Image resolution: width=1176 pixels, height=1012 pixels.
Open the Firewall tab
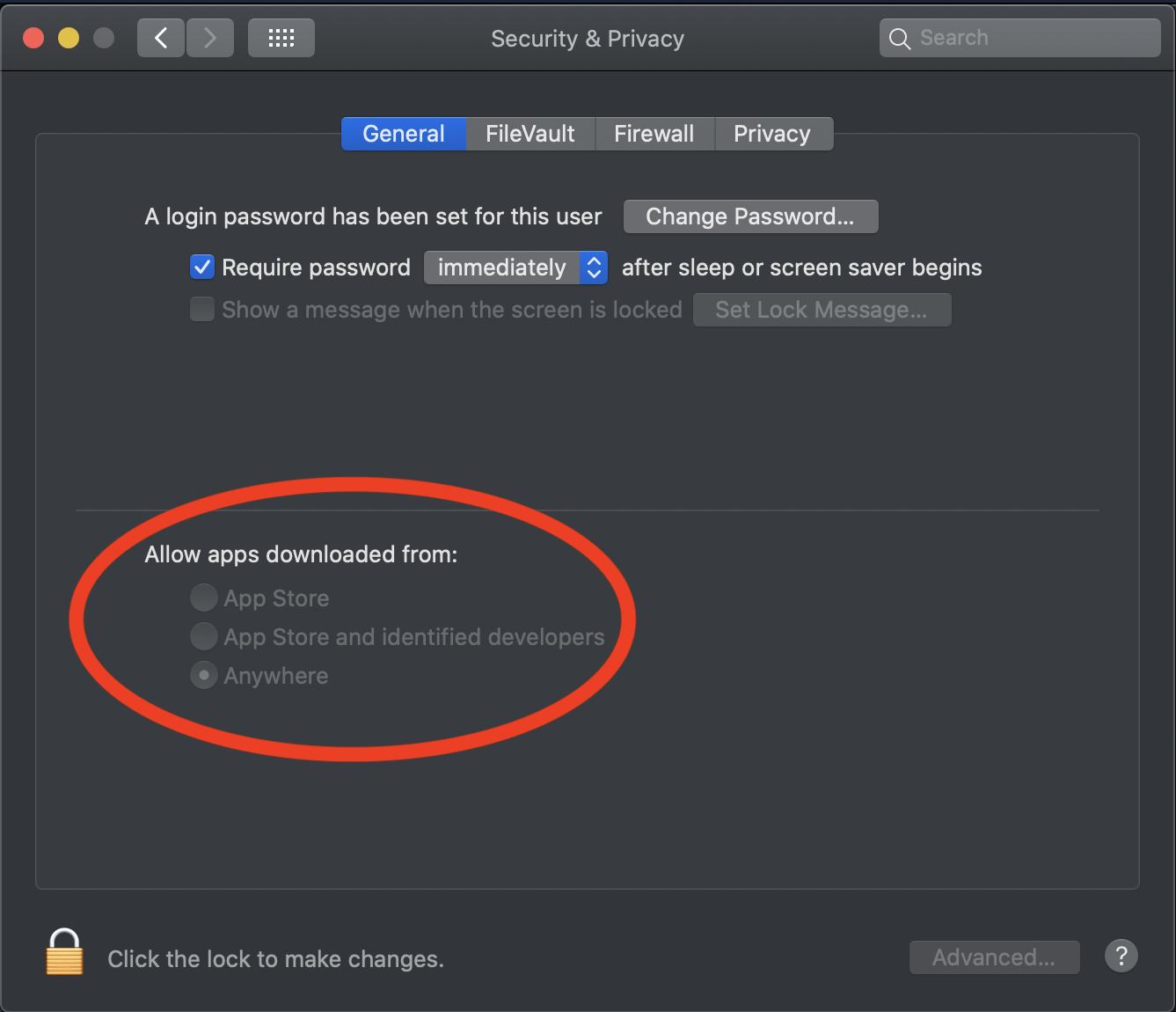point(654,134)
